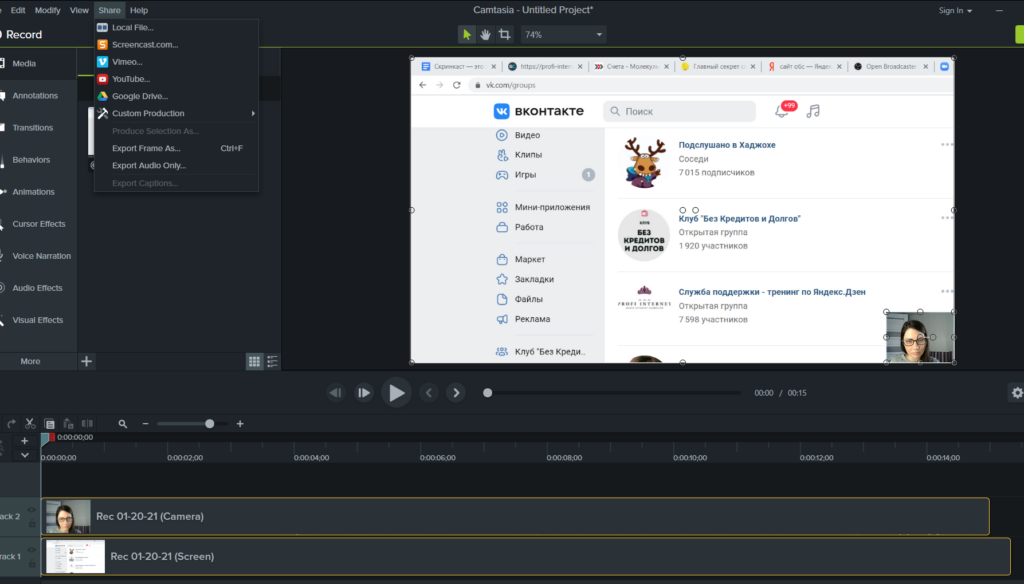Click the Cut scissors icon
The image size is (1024, 584).
pyautogui.click(x=30, y=424)
